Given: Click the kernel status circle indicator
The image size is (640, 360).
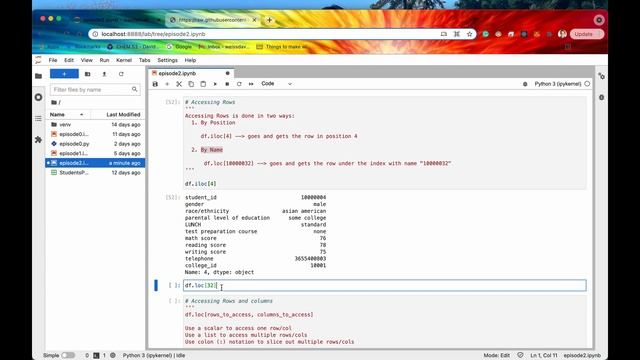Looking at the screenshot, I should [x=587, y=84].
